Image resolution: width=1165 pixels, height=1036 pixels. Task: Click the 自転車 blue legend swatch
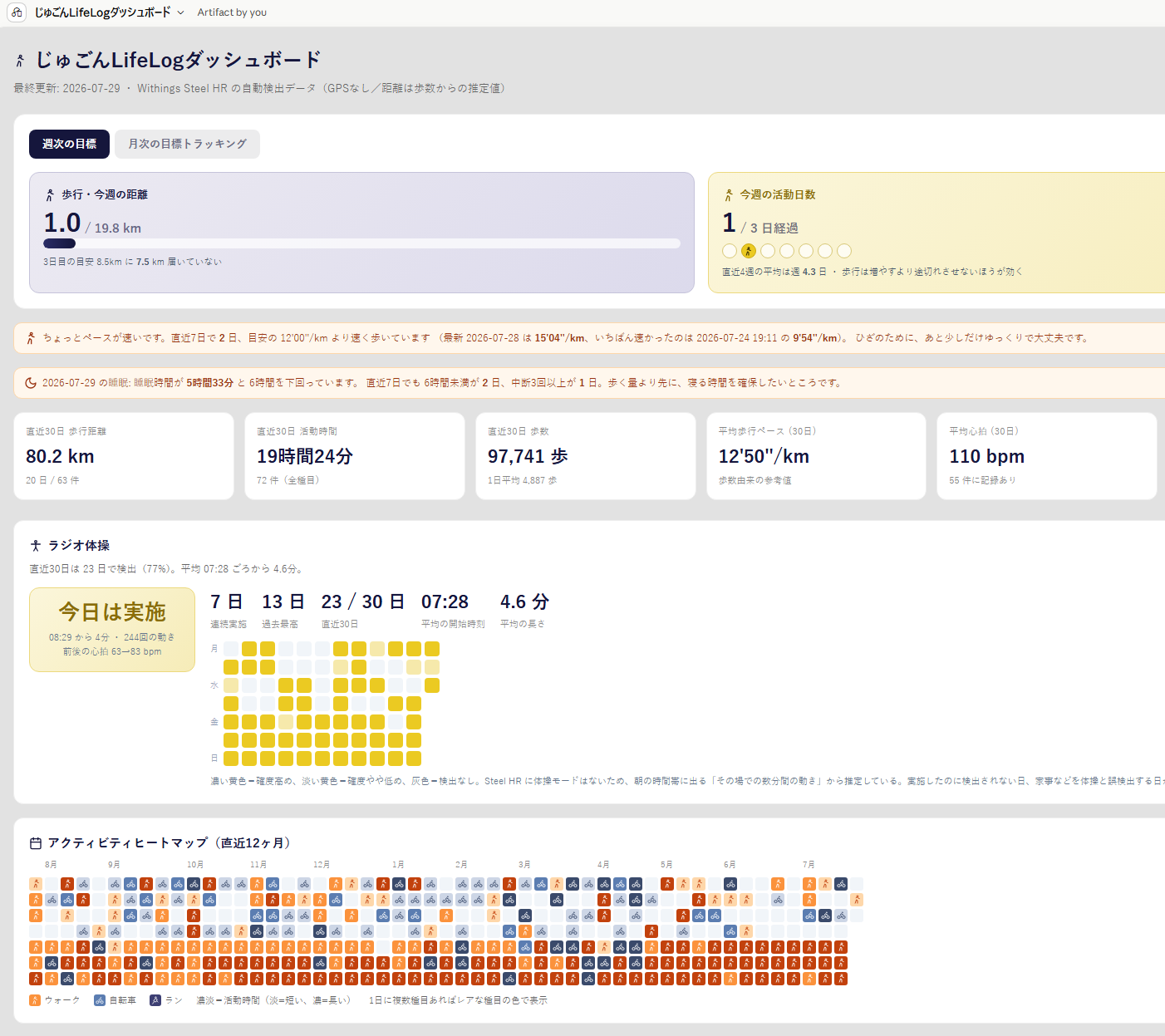(x=100, y=1000)
